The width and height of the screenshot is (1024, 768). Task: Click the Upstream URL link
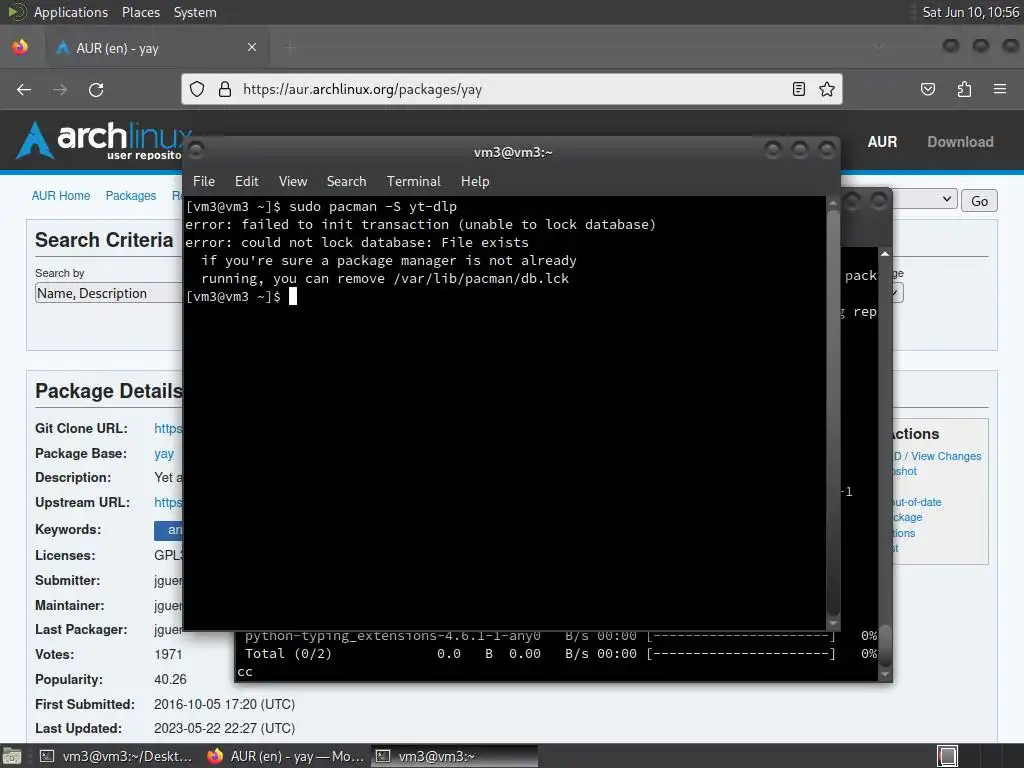tap(168, 502)
